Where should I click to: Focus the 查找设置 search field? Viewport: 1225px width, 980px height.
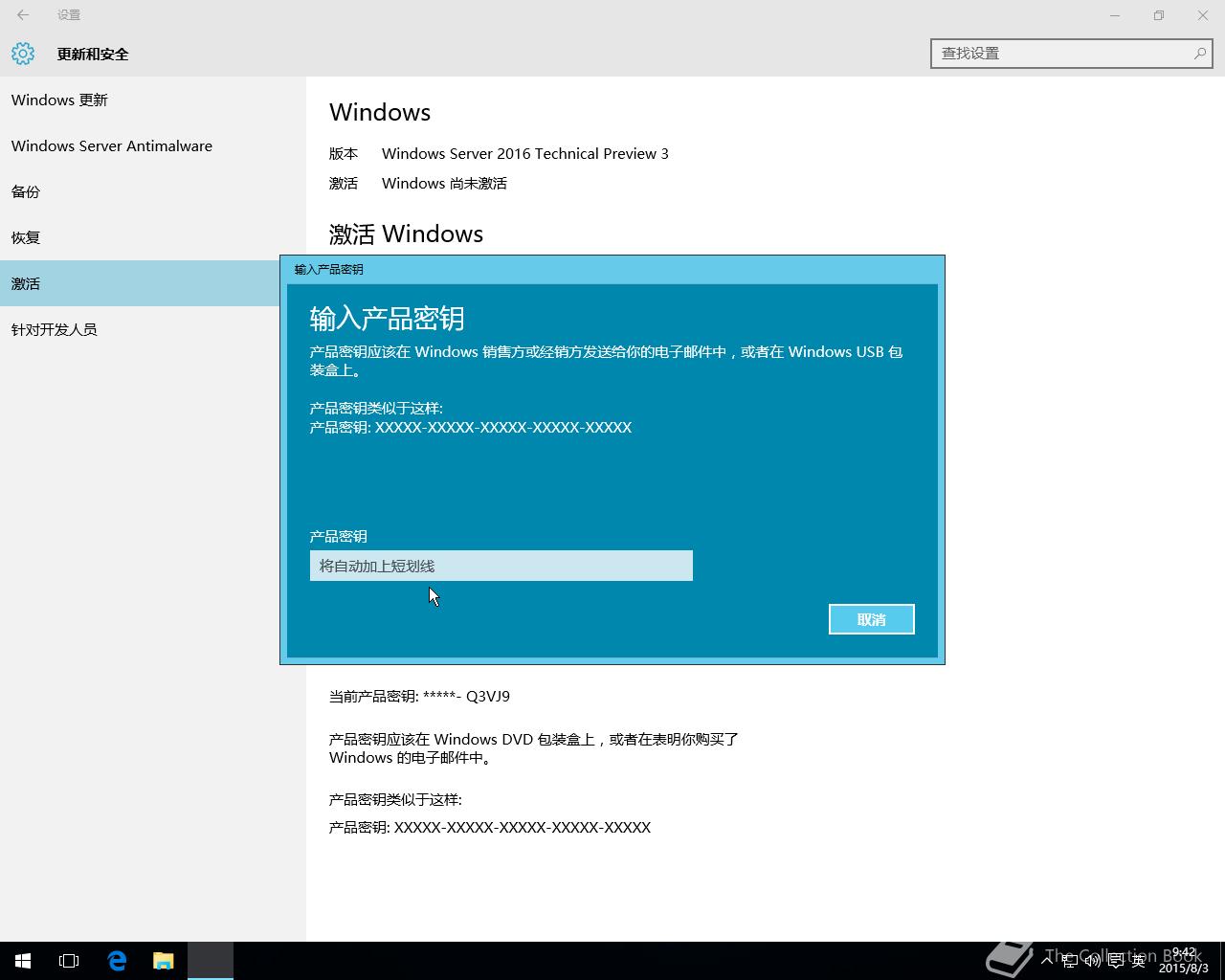(1072, 54)
